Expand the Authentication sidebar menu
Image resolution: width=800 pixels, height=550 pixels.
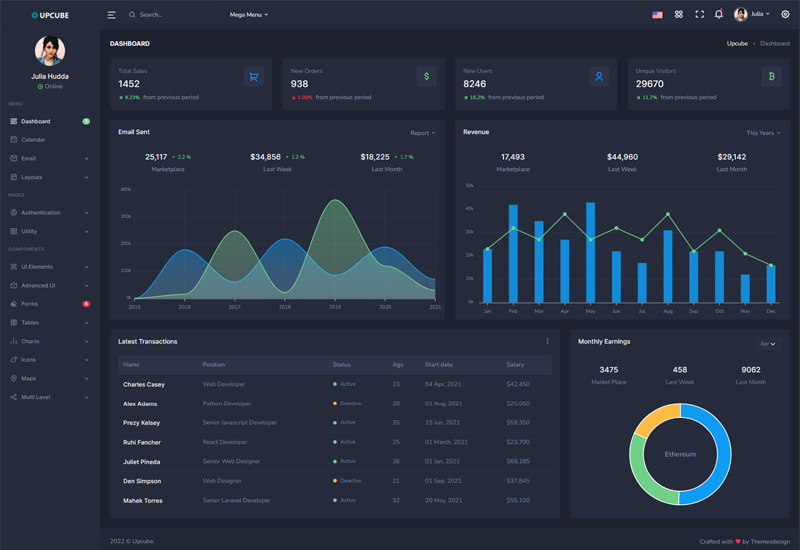(x=49, y=212)
